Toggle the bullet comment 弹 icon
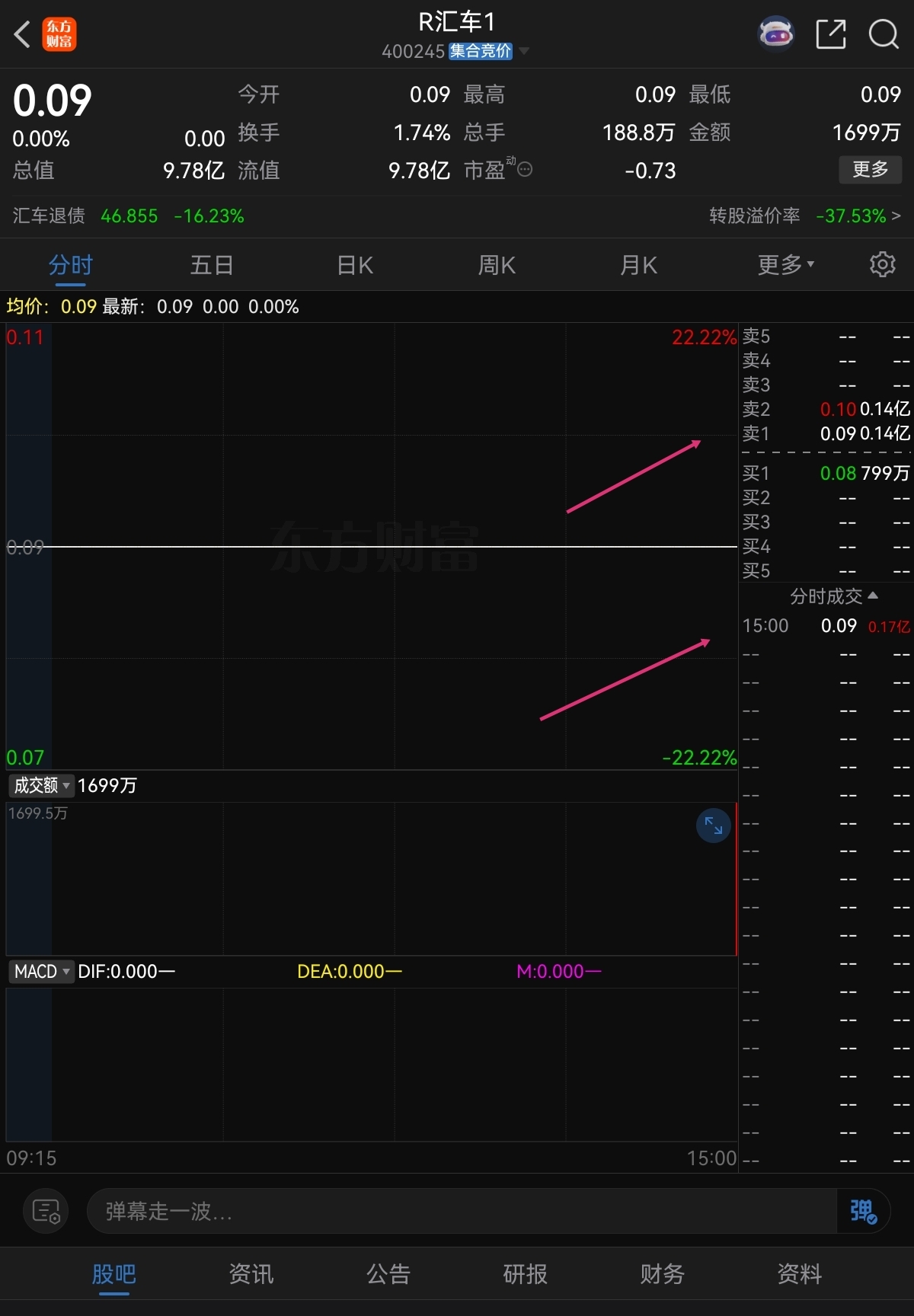Image resolution: width=914 pixels, height=1316 pixels. pyautogui.click(x=863, y=1211)
